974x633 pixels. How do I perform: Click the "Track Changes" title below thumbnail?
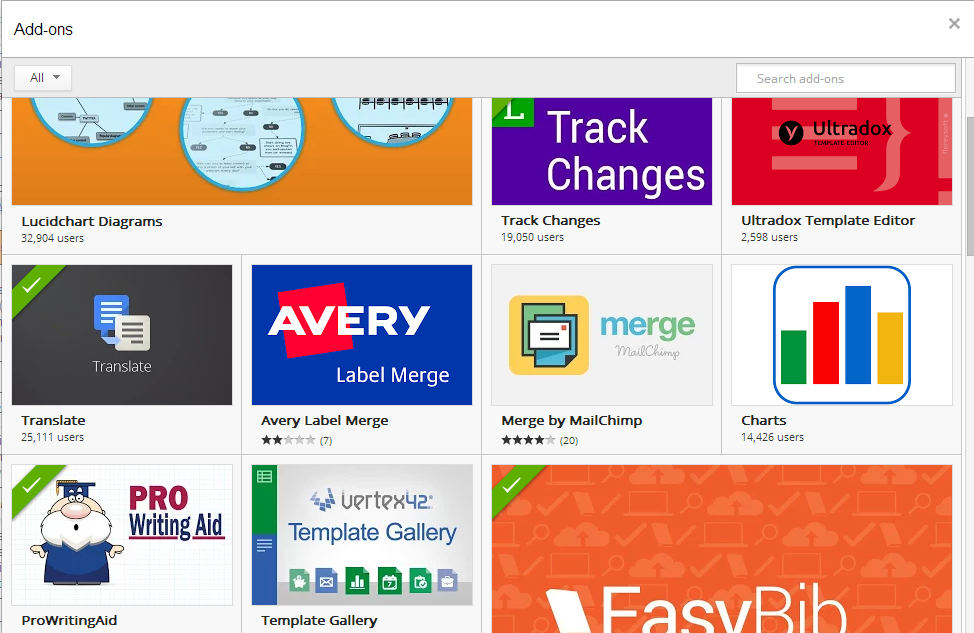click(550, 221)
